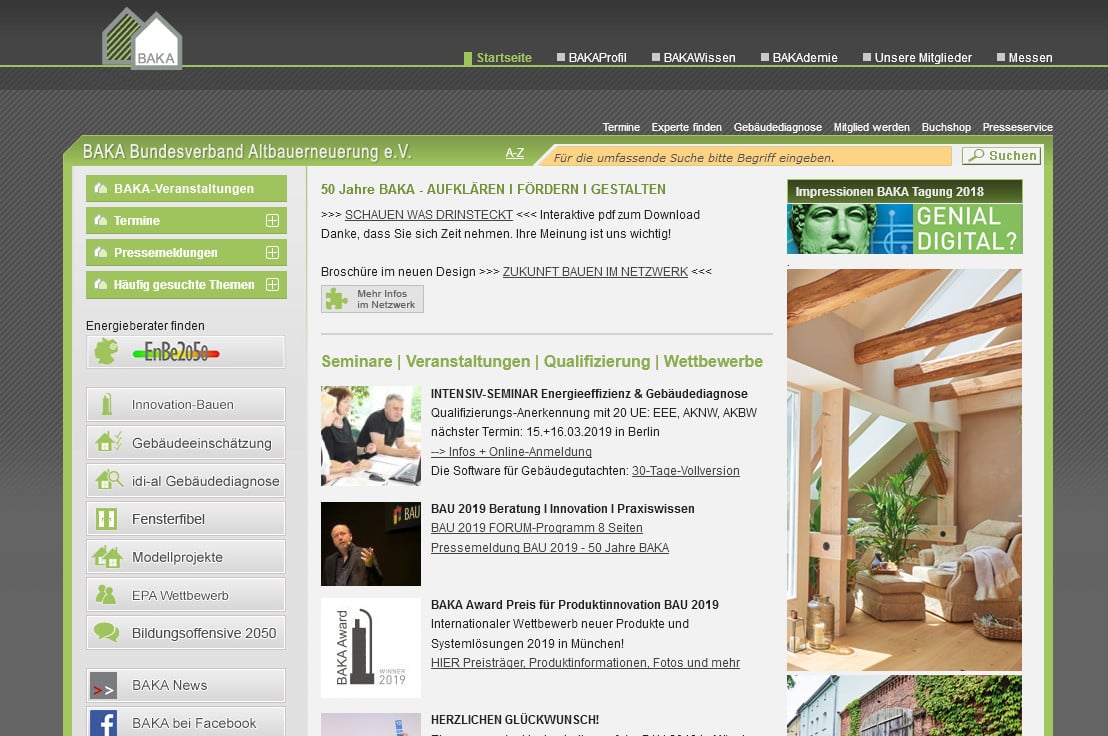
Task: Open the Experte finden link
Action: (686, 127)
